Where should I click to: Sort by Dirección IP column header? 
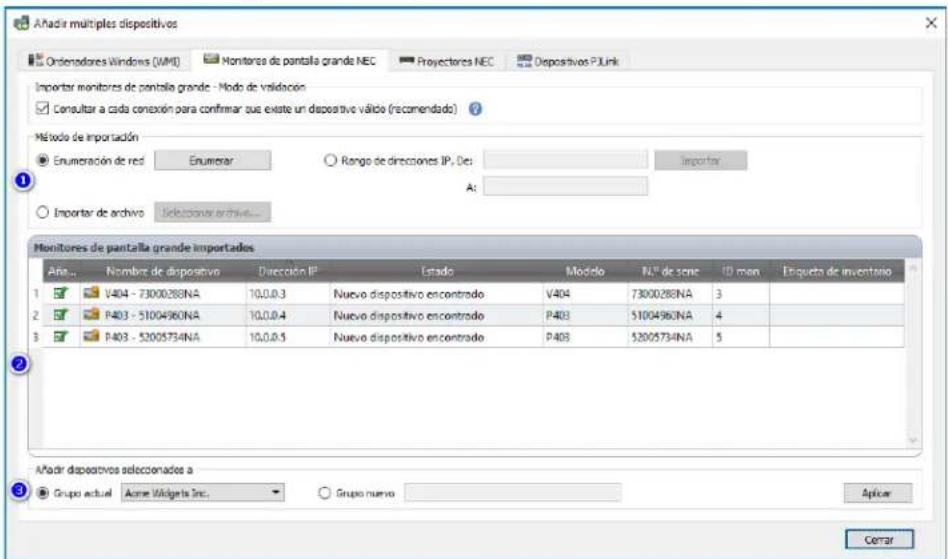288,271
